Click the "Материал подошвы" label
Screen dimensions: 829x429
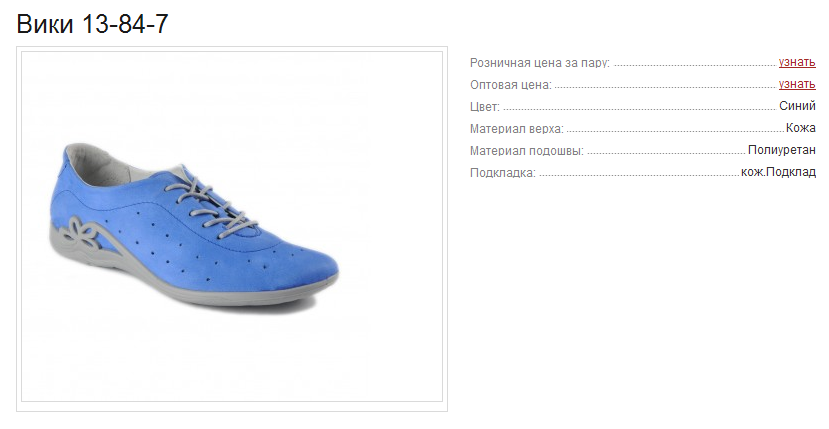click(x=527, y=151)
